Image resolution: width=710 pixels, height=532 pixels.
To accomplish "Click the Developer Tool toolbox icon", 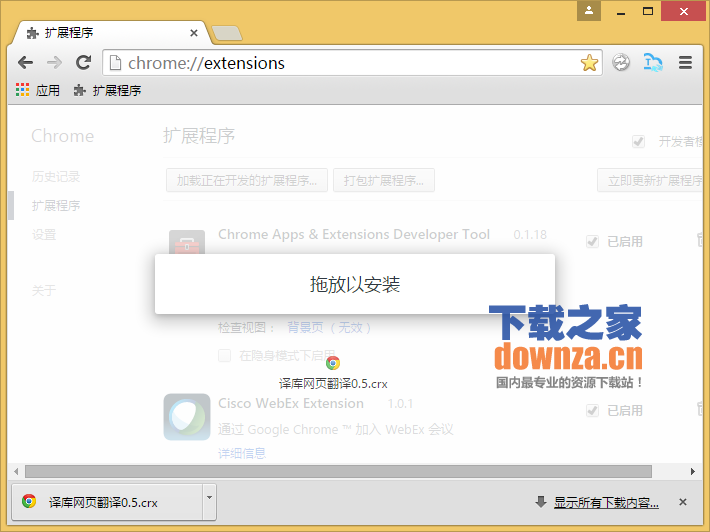I will [187, 242].
